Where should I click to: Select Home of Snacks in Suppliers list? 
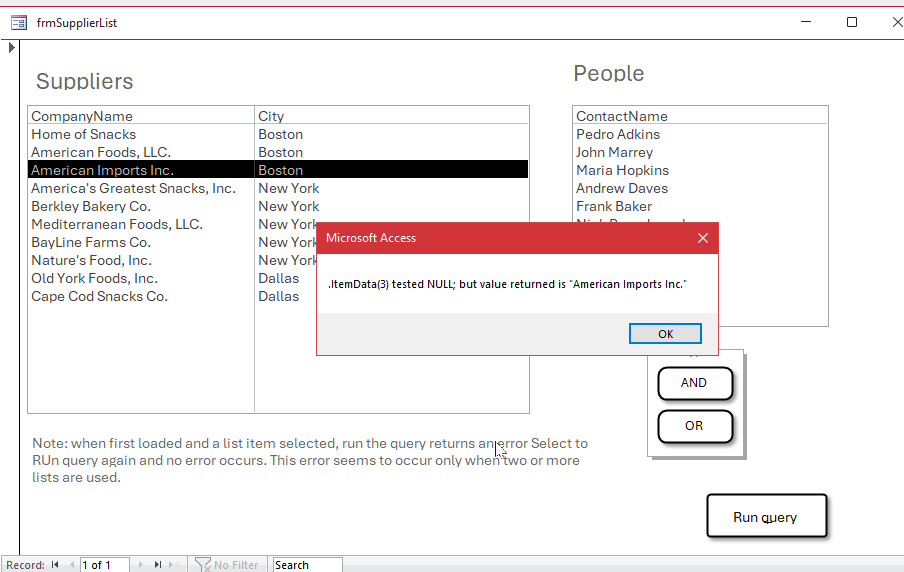pyautogui.click(x=84, y=134)
